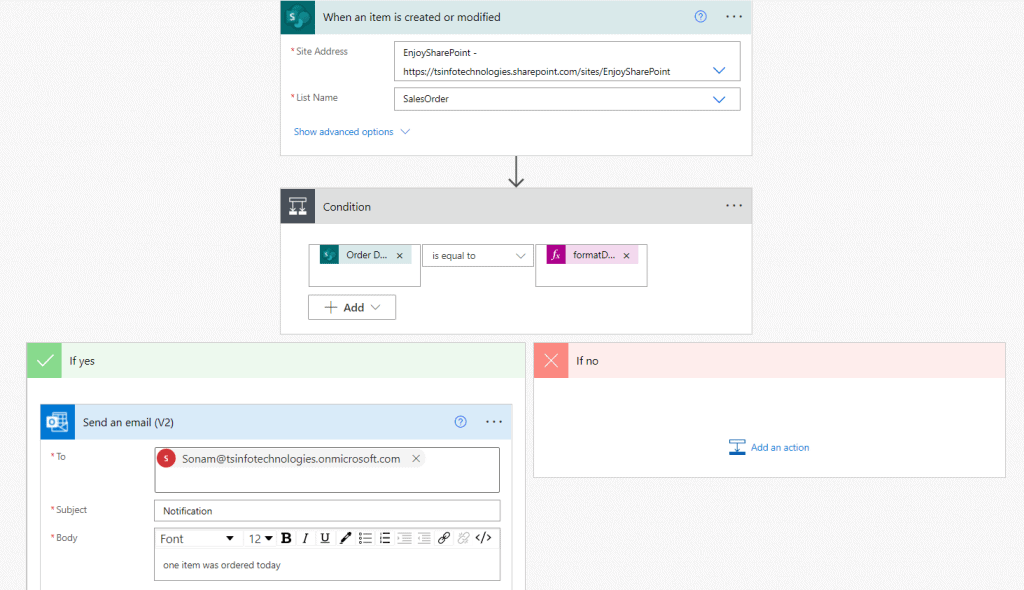Click 'When an item is created or modified' title
This screenshot has height=590, width=1024.
pyautogui.click(x=411, y=17)
